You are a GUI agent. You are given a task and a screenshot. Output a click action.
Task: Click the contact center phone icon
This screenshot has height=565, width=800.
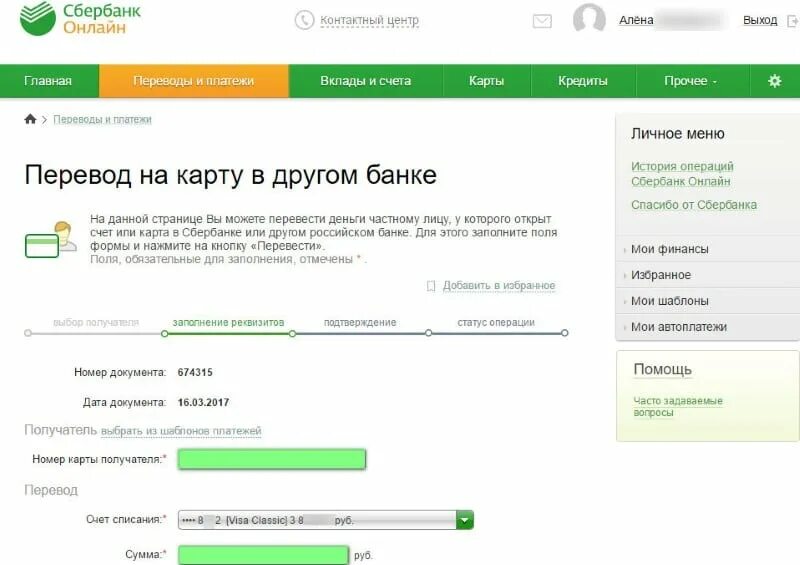[x=304, y=20]
